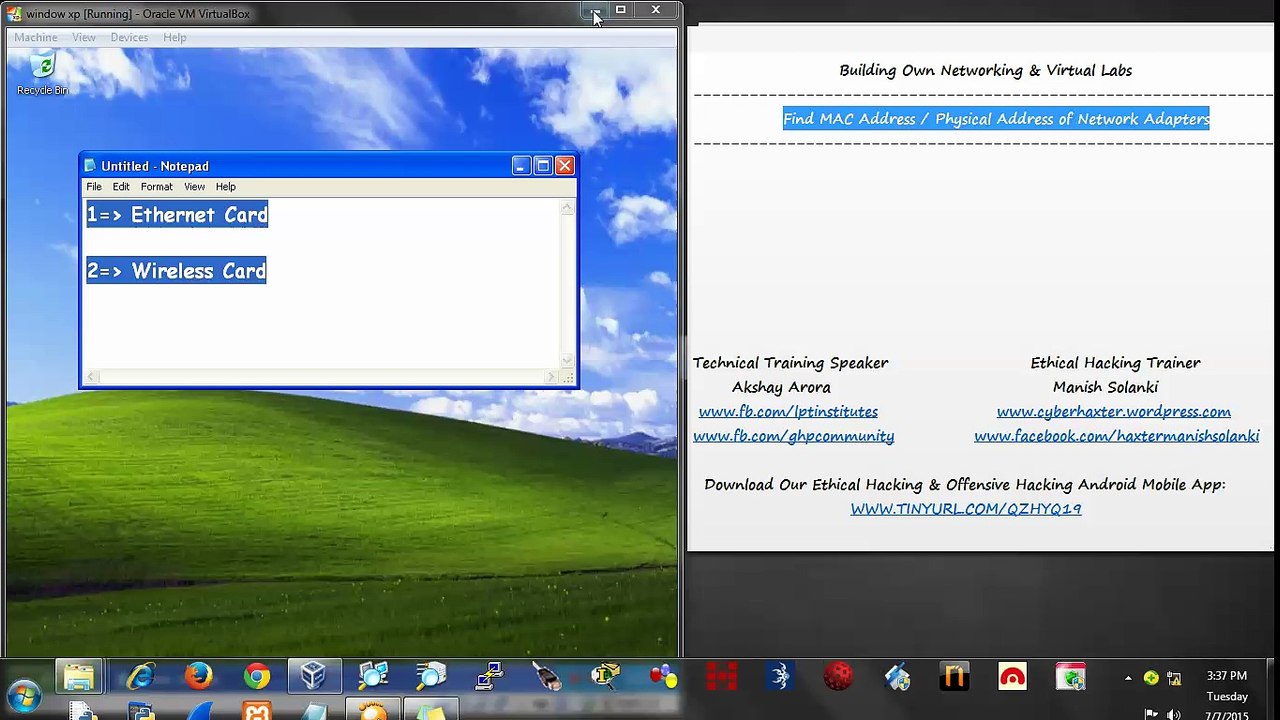1280x720 pixels.
Task: Show hidden system tray icons
Action: (1128, 679)
